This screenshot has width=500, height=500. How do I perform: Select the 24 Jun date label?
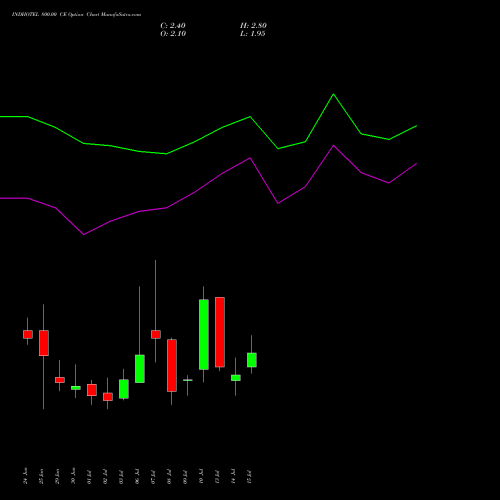pos(26,476)
